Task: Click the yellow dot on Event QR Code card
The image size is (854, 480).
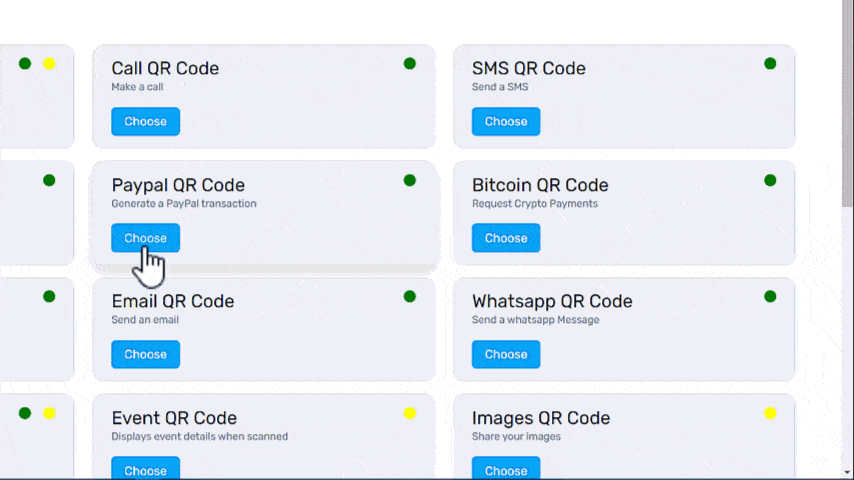Action: [x=410, y=413]
